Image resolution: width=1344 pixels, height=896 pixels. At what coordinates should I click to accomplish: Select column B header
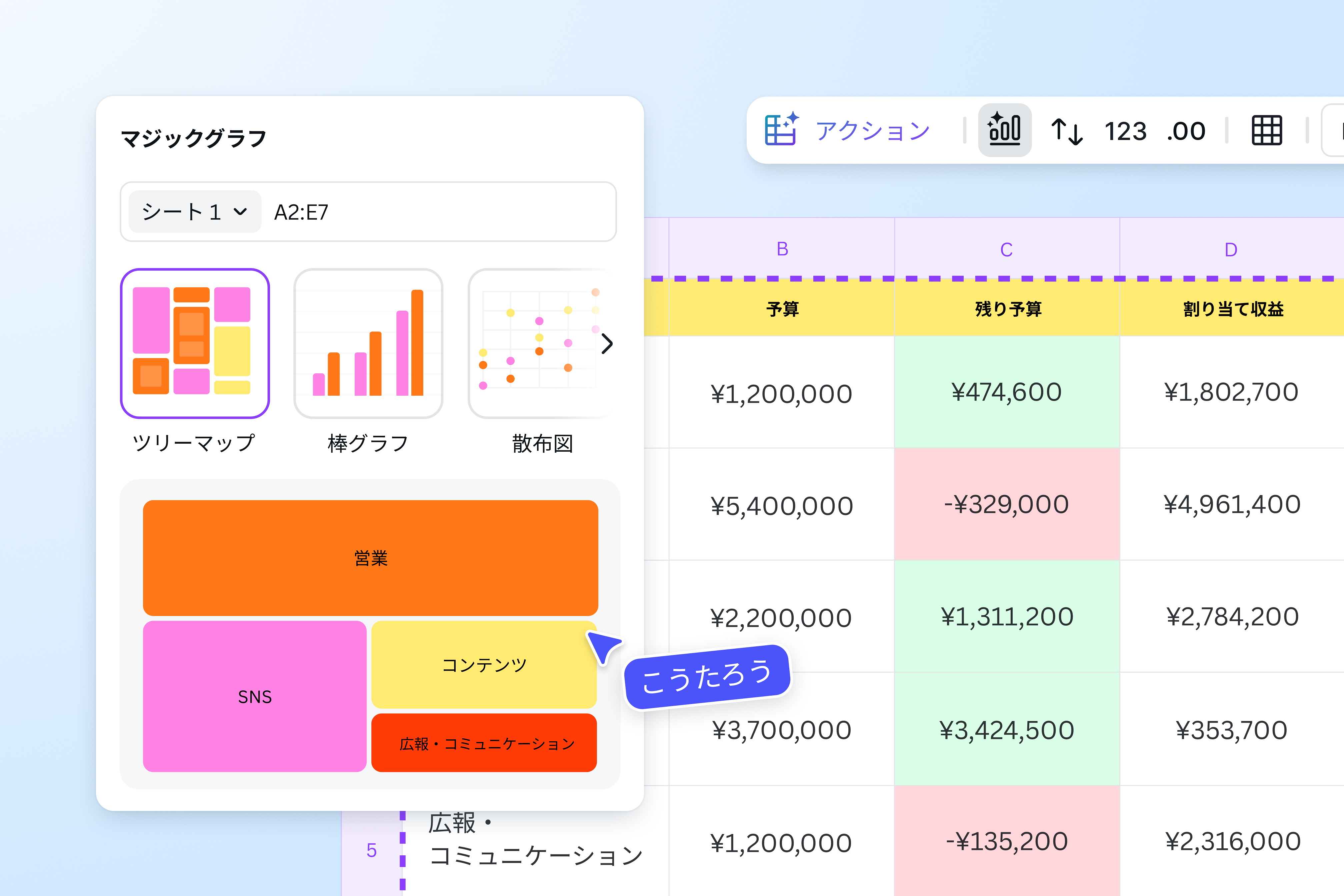[x=782, y=249]
